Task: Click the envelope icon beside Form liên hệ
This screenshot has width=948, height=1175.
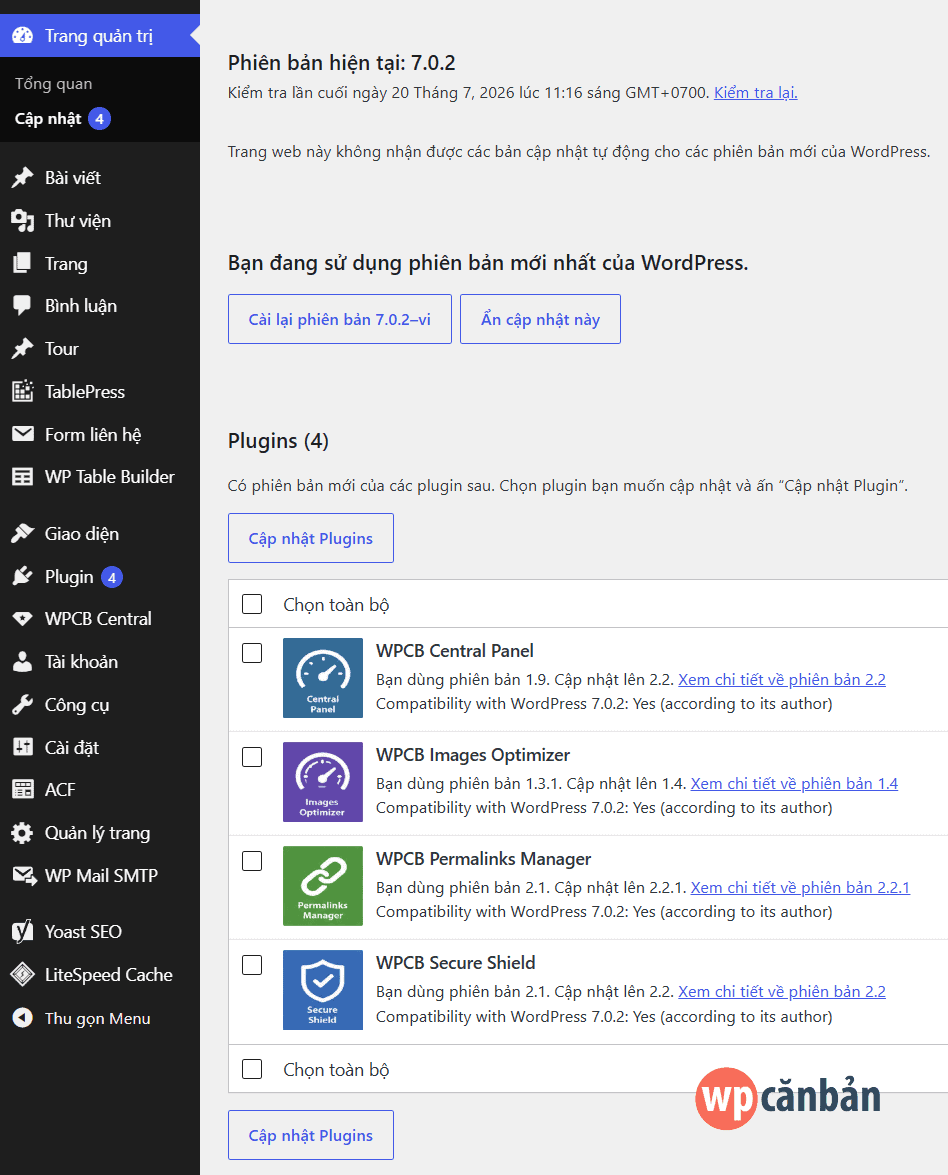Action: pyautogui.click(x=22, y=434)
